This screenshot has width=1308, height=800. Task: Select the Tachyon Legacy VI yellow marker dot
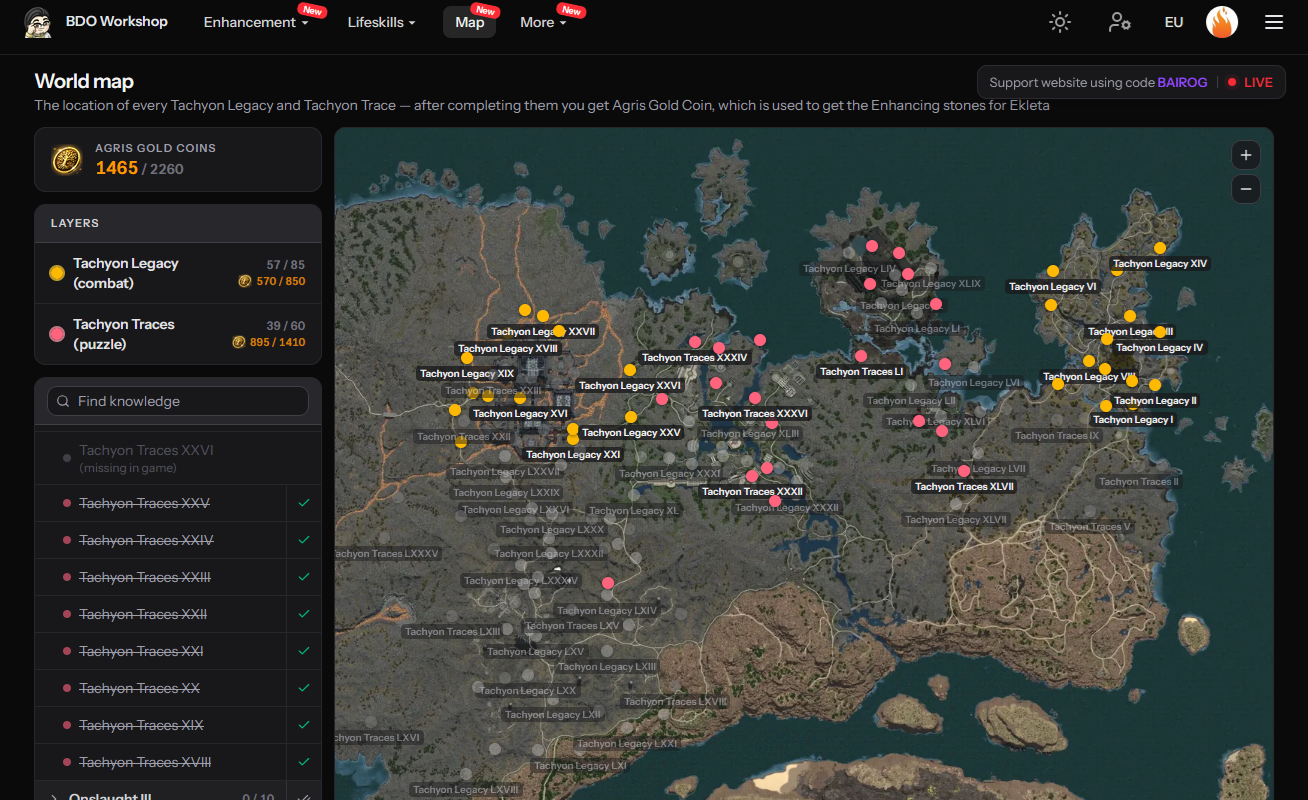1053,271
